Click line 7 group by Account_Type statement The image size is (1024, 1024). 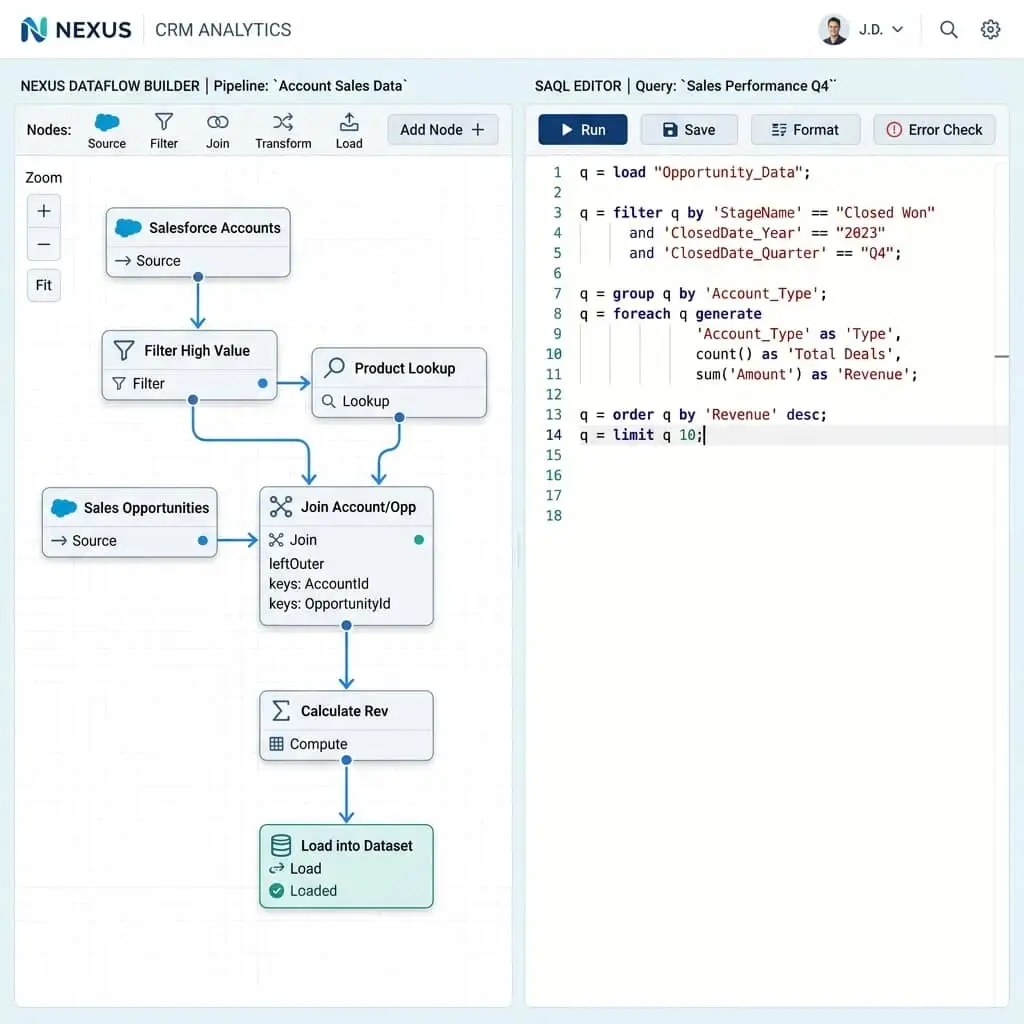[703, 294]
